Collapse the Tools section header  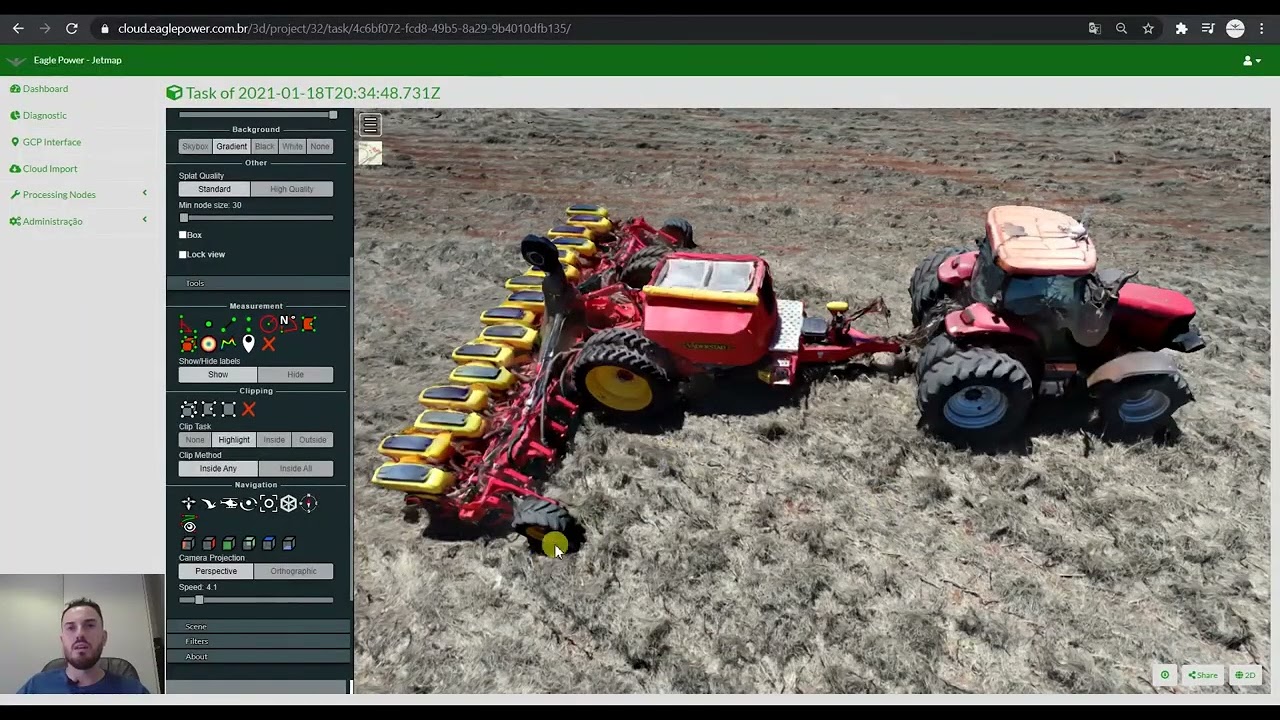[x=258, y=283]
